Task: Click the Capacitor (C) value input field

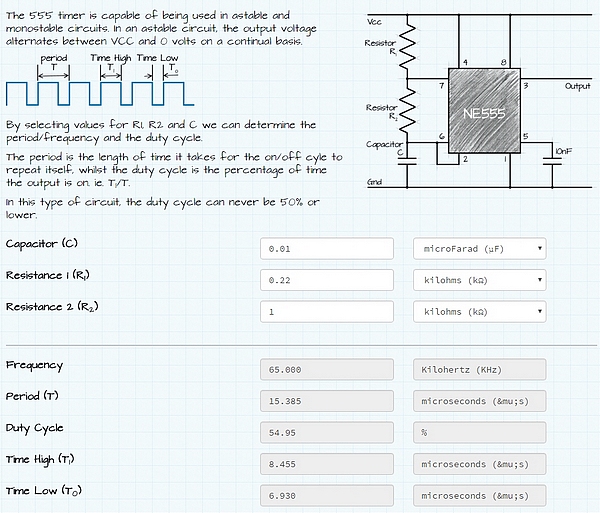Action: click(327, 249)
